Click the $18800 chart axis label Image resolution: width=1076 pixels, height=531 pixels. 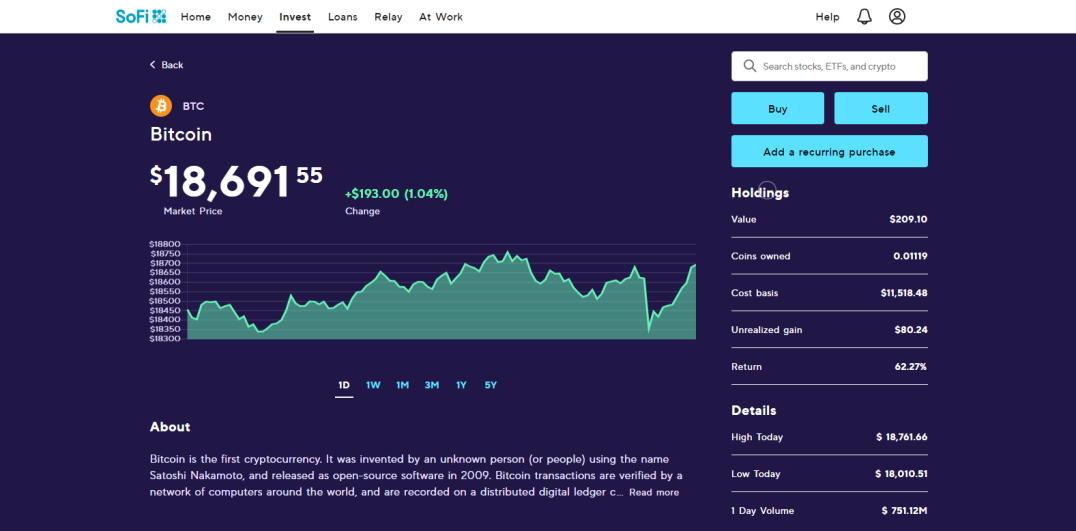tap(165, 244)
